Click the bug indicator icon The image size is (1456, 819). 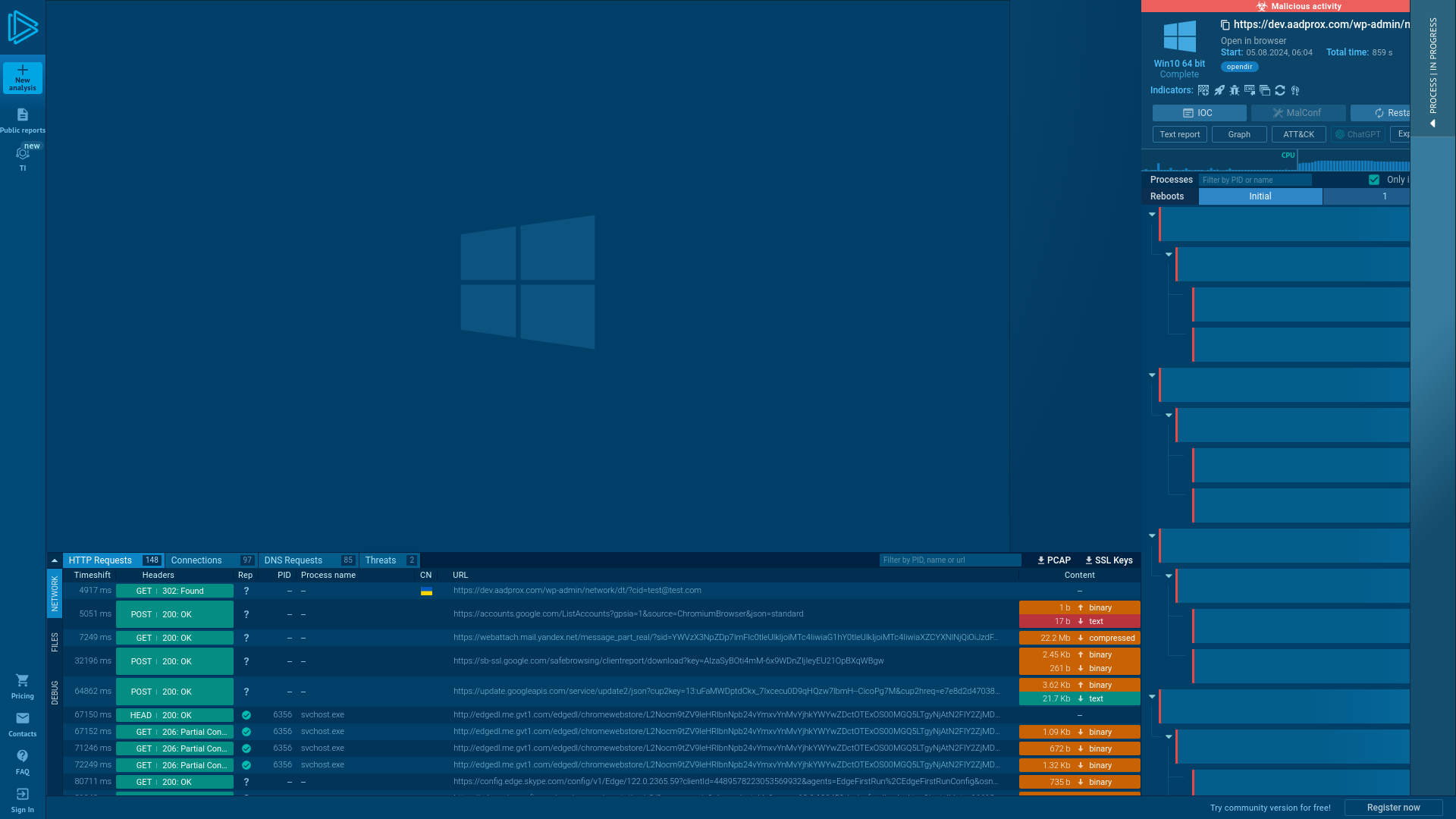click(1235, 90)
